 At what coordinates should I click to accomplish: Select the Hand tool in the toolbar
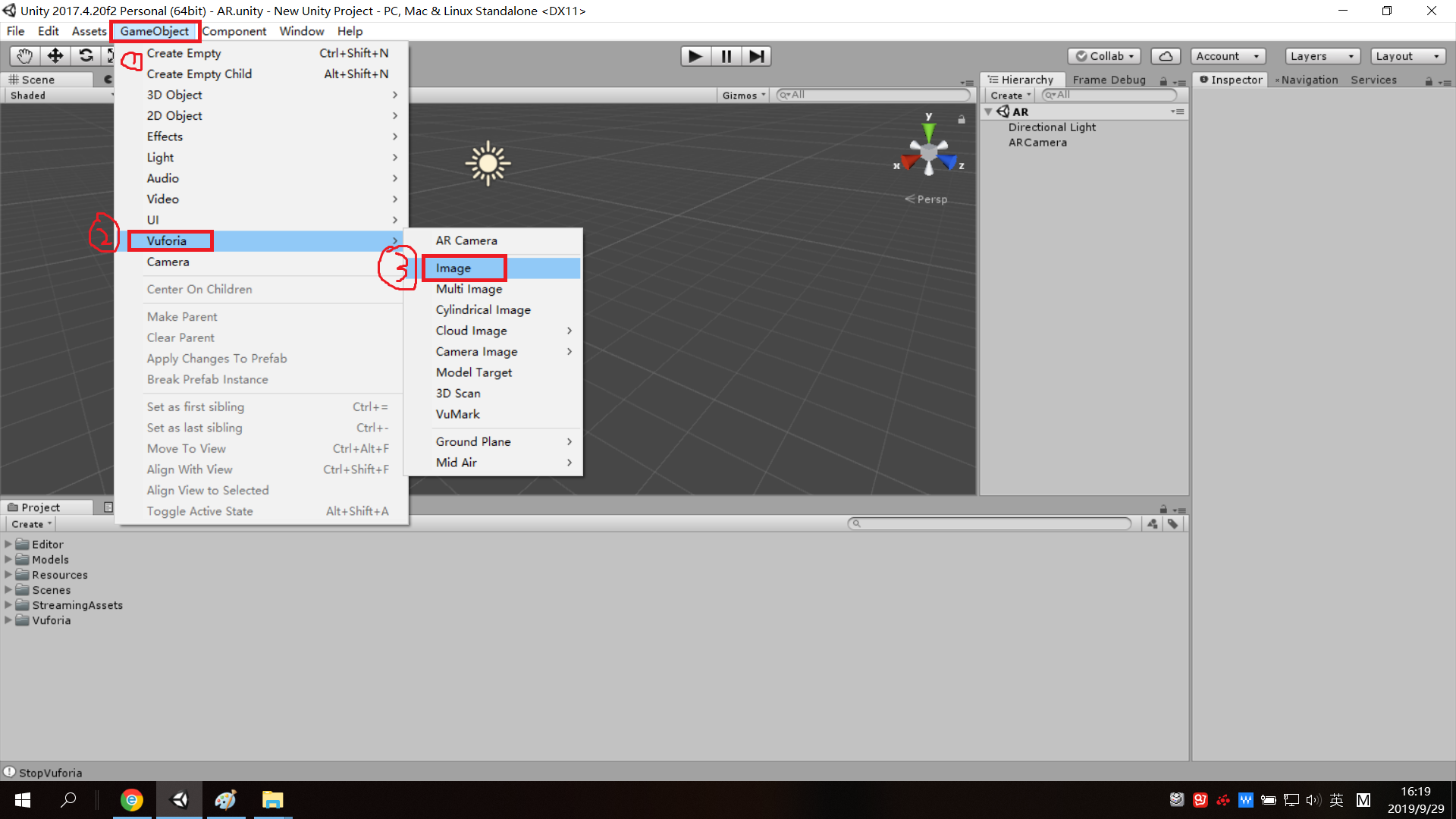click(x=24, y=55)
